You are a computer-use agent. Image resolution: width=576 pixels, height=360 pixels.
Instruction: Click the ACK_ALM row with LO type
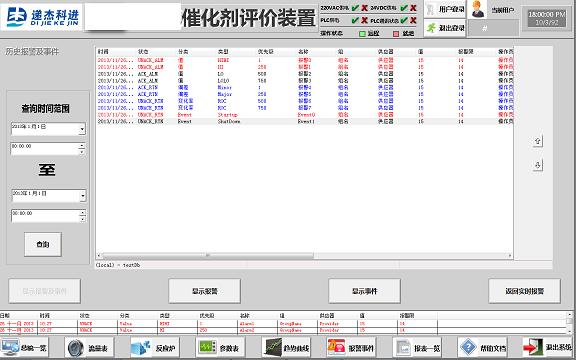pos(305,74)
